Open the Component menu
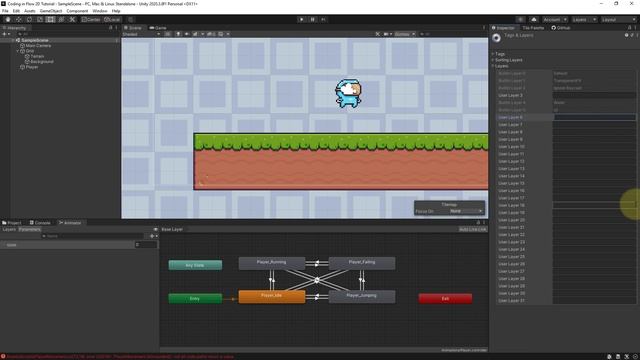Image resolution: width=640 pixels, height=360 pixels. (x=77, y=11)
